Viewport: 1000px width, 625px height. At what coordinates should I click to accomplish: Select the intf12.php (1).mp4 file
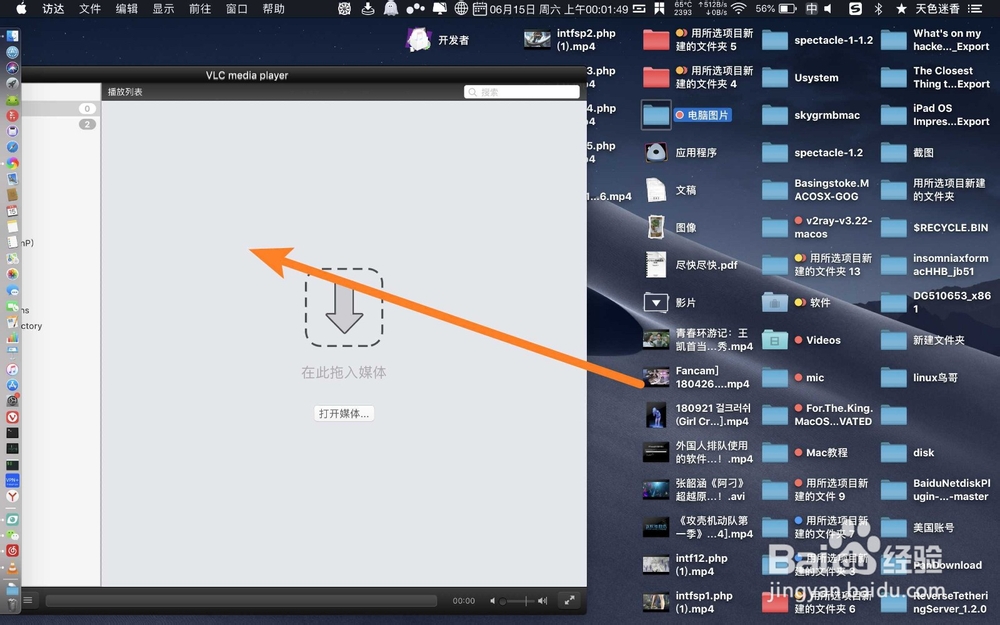pyautogui.click(x=685, y=564)
